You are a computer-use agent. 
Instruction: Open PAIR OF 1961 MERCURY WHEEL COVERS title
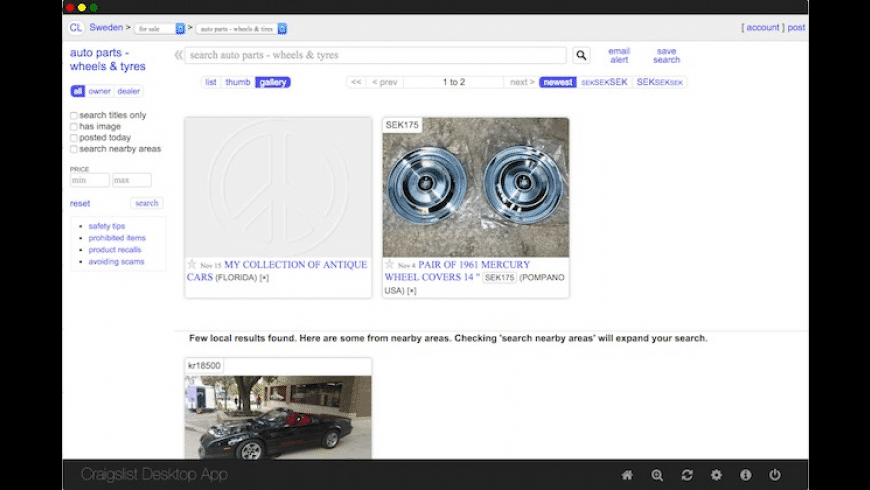(458, 271)
